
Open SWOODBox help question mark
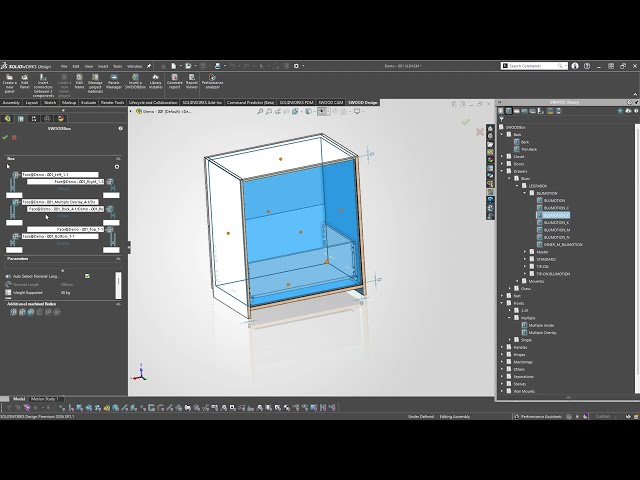(x=120, y=128)
